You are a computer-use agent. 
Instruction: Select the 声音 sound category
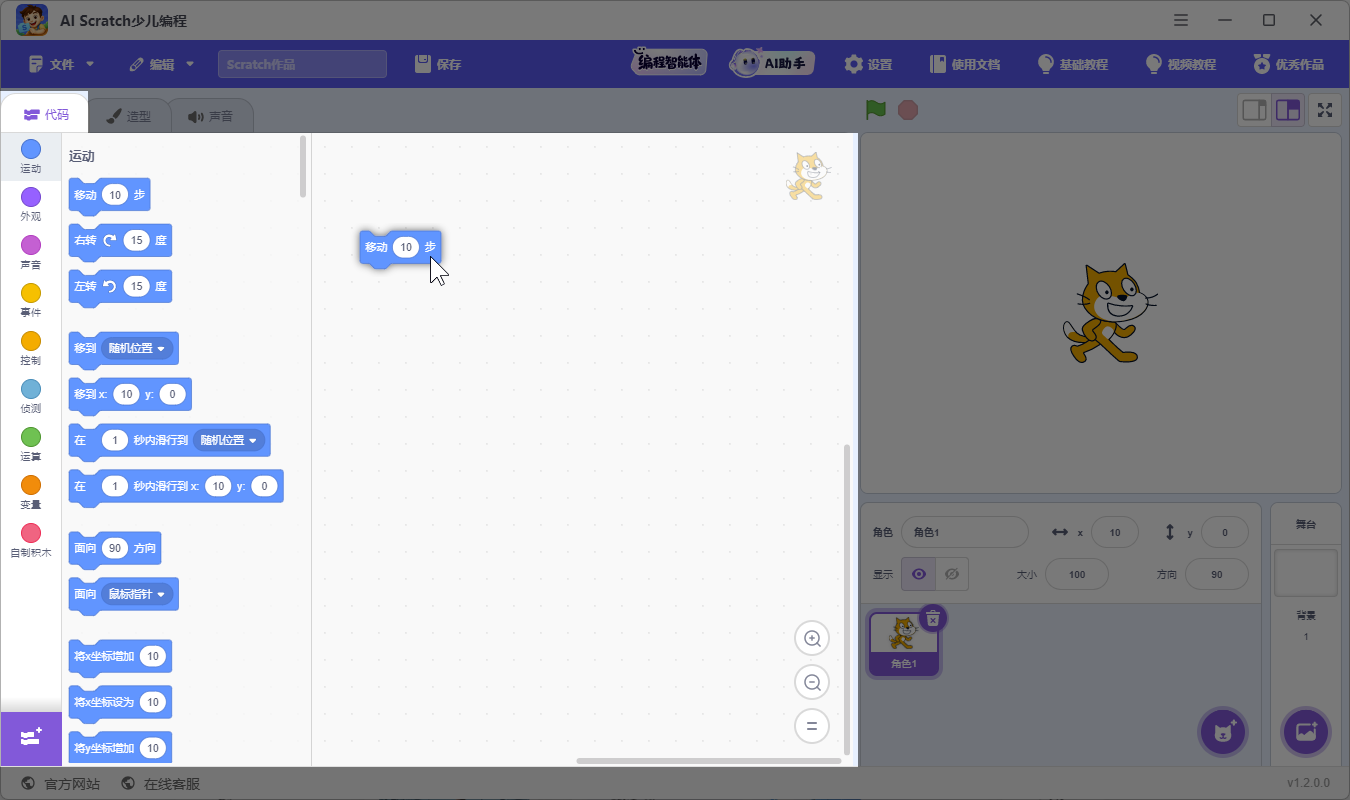pyautogui.click(x=31, y=253)
